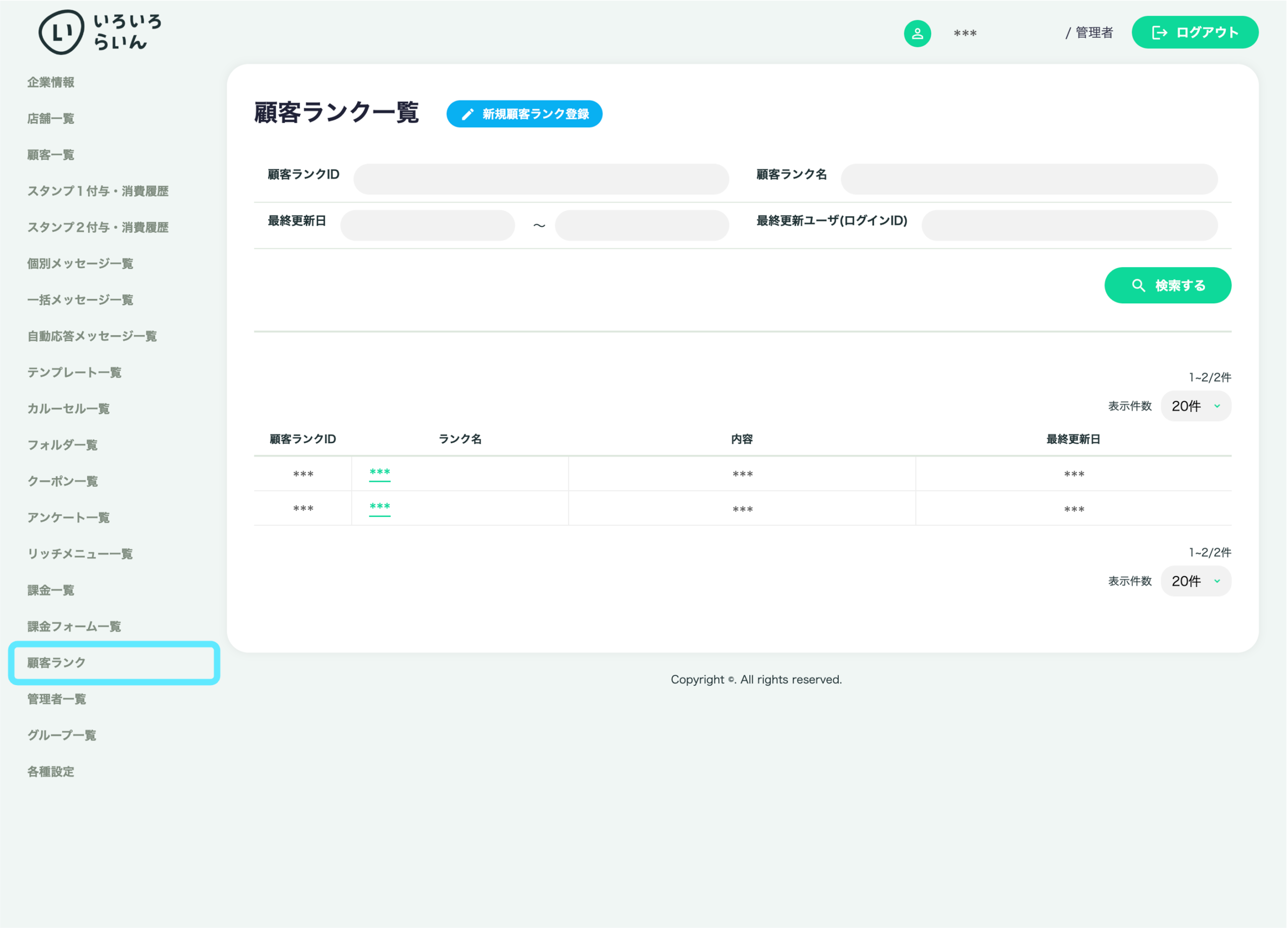Open the upper 表示件数 20件 dropdown
Viewport: 1288px width, 928px height.
[x=1195, y=406]
